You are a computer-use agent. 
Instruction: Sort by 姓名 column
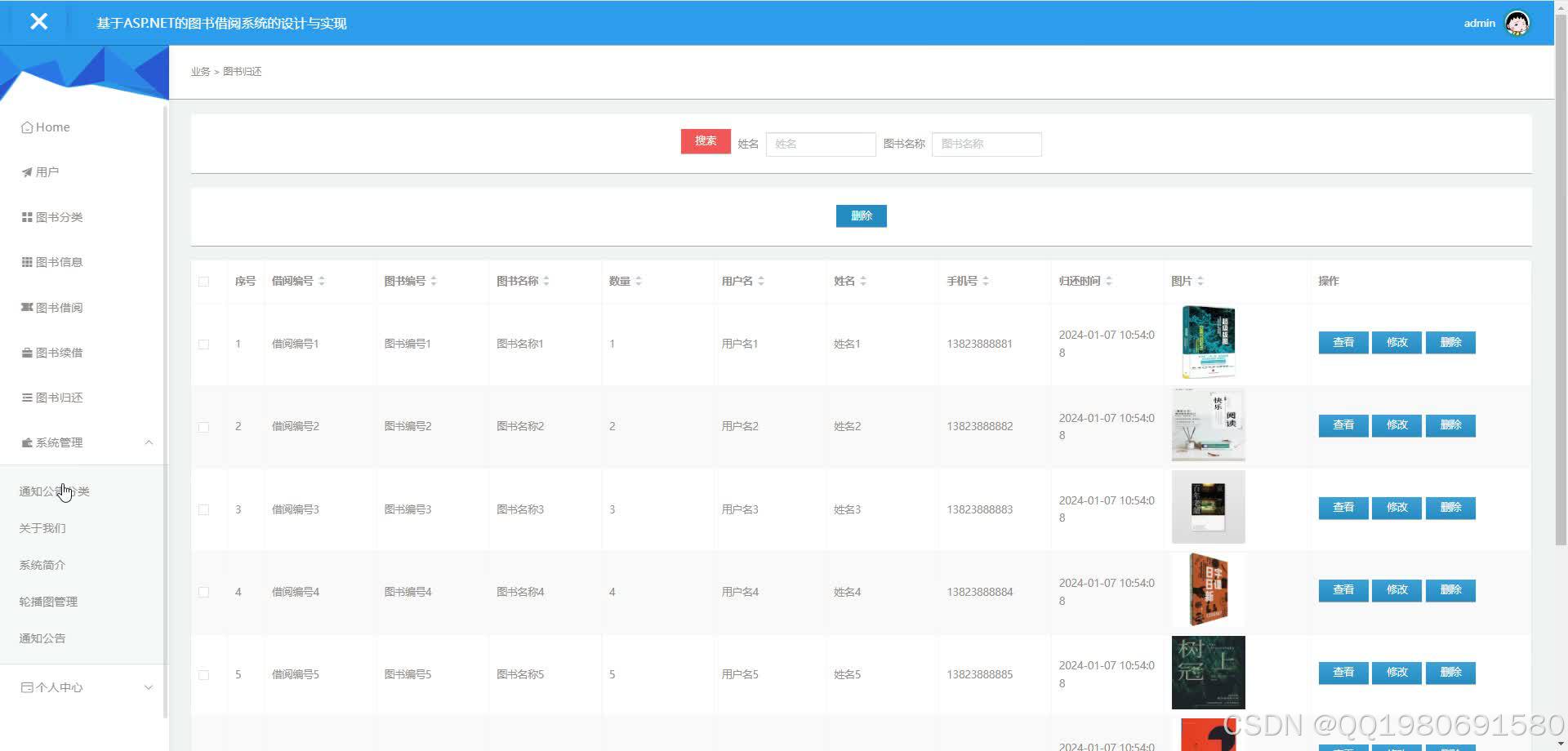[x=863, y=281]
